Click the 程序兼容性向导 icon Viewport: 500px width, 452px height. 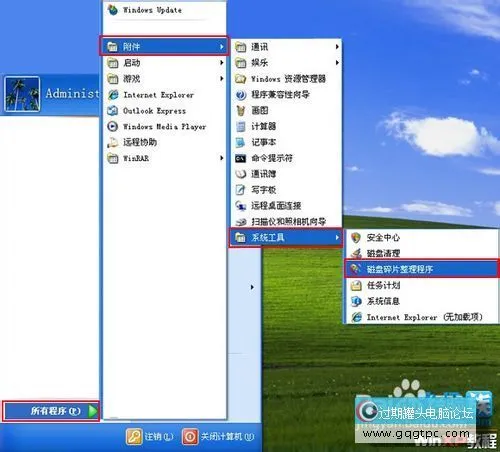point(241,95)
